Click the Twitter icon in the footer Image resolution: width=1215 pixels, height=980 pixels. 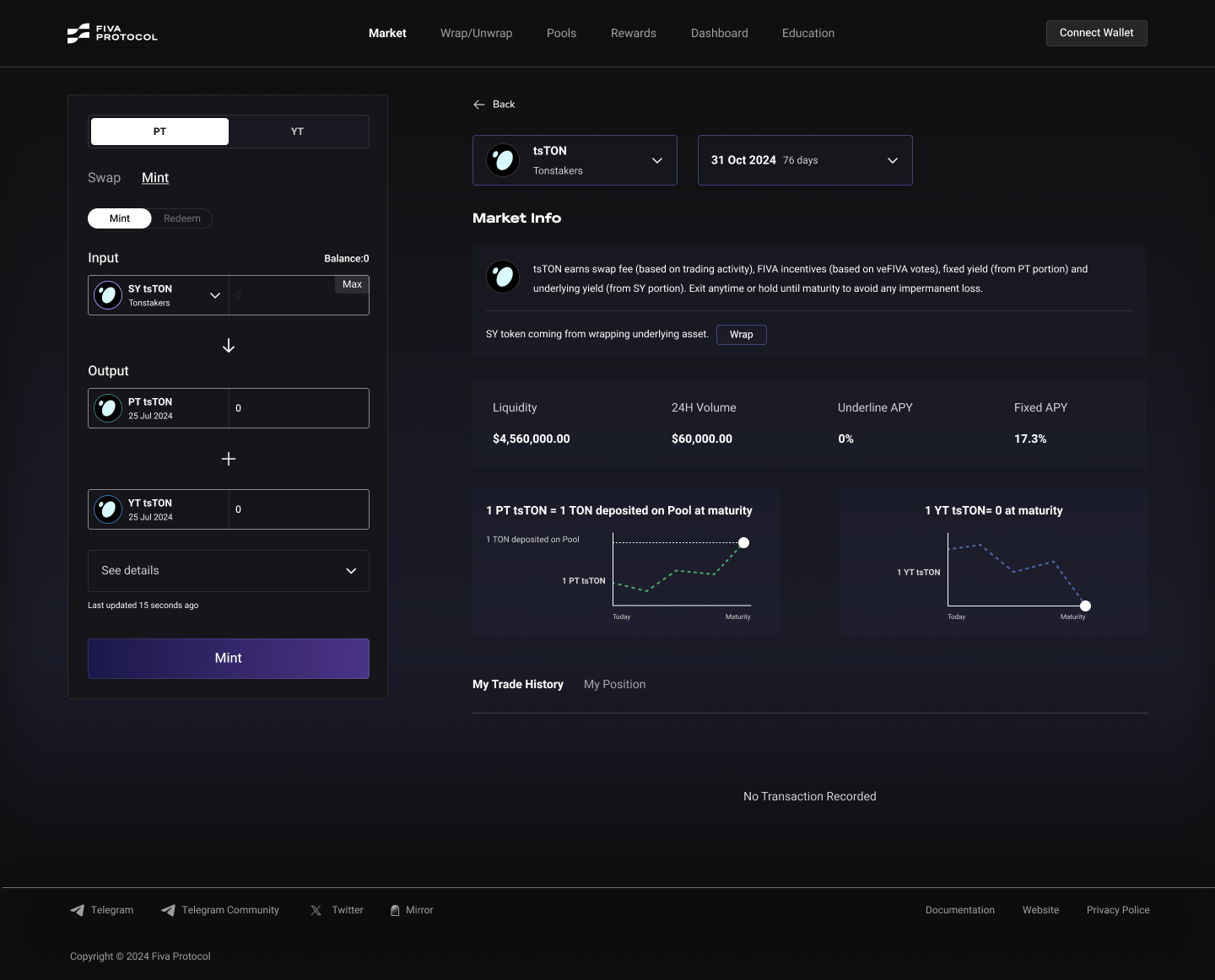314,910
